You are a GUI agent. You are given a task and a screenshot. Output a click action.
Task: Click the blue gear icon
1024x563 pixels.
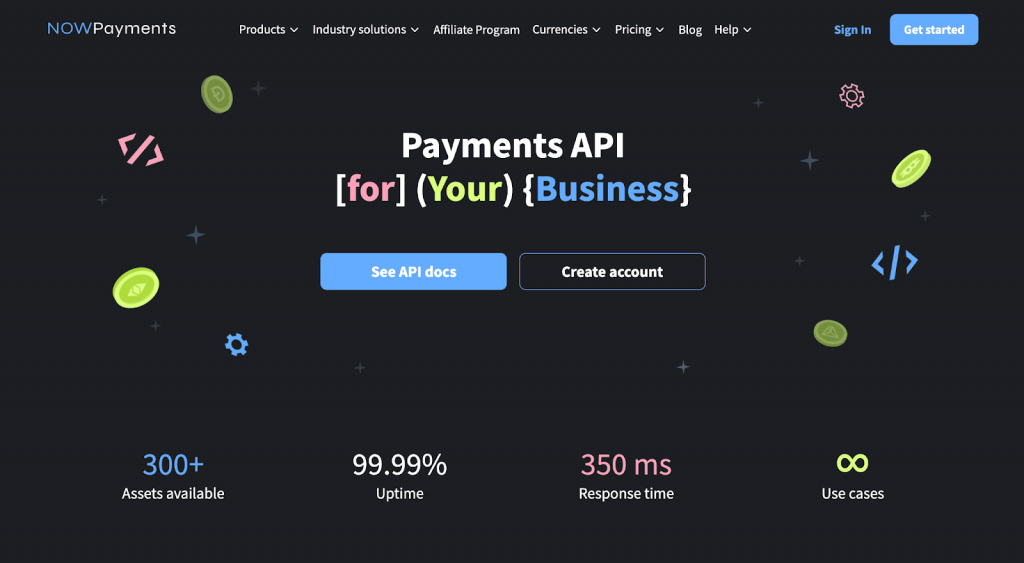[236, 345]
